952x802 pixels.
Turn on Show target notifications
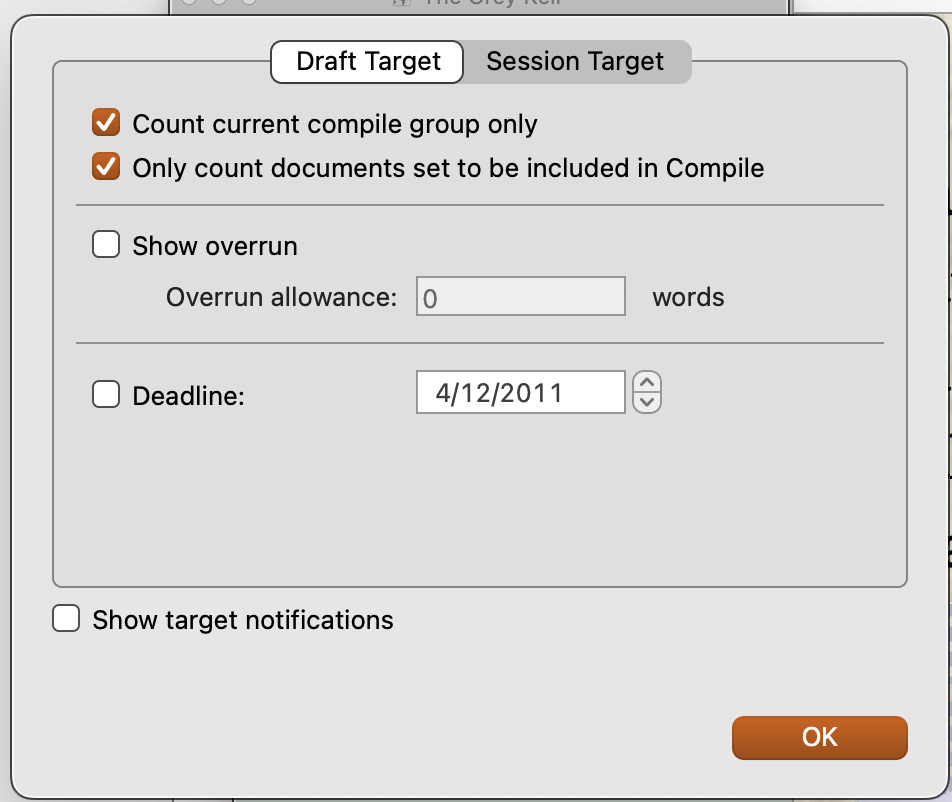(x=66, y=619)
